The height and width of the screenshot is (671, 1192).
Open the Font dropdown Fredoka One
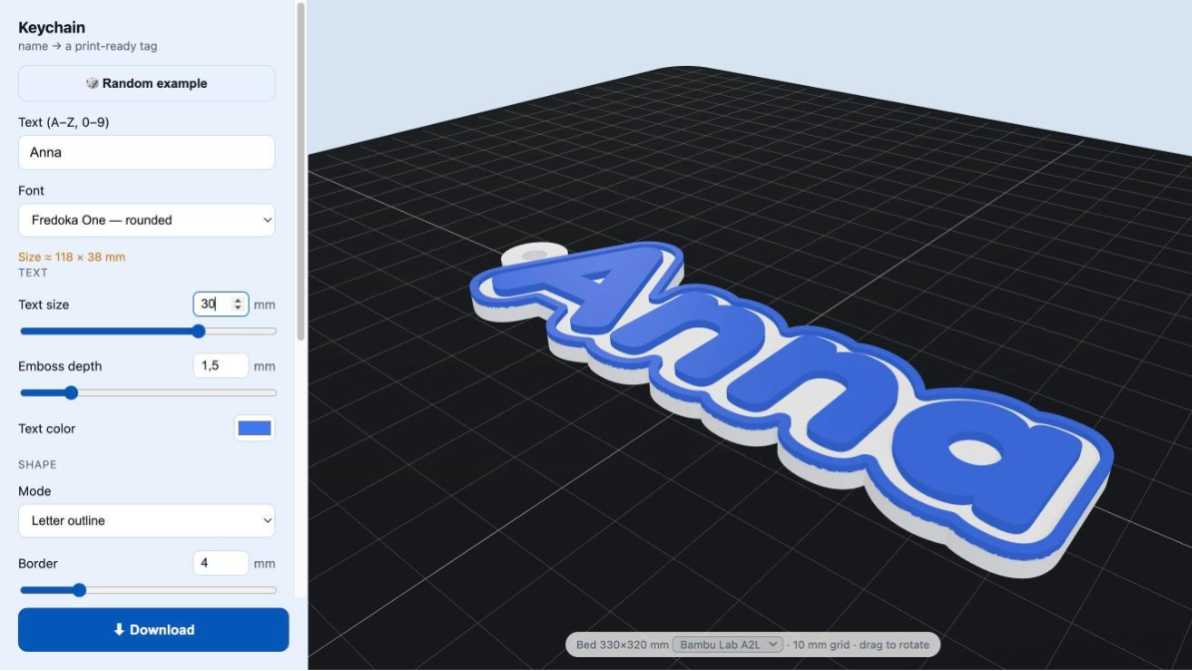pos(147,220)
